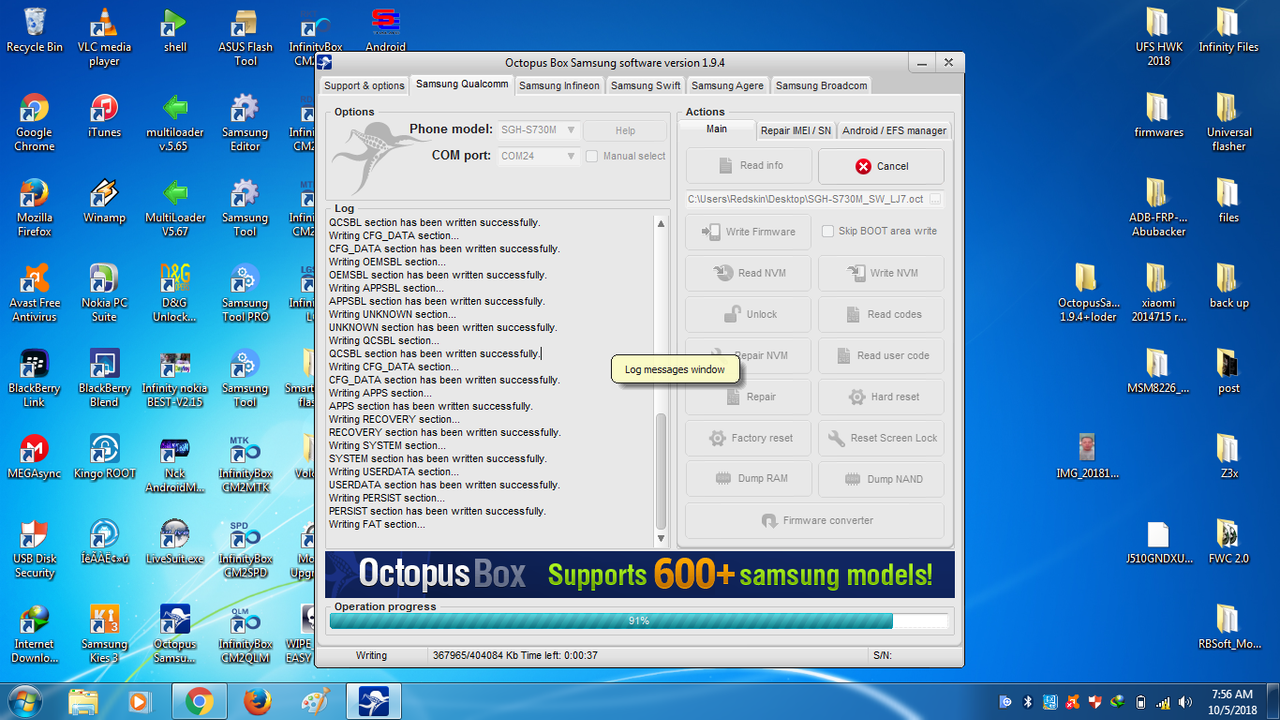Open Windows Media Player from the taskbar
The height and width of the screenshot is (720, 1280).
[x=140, y=701]
